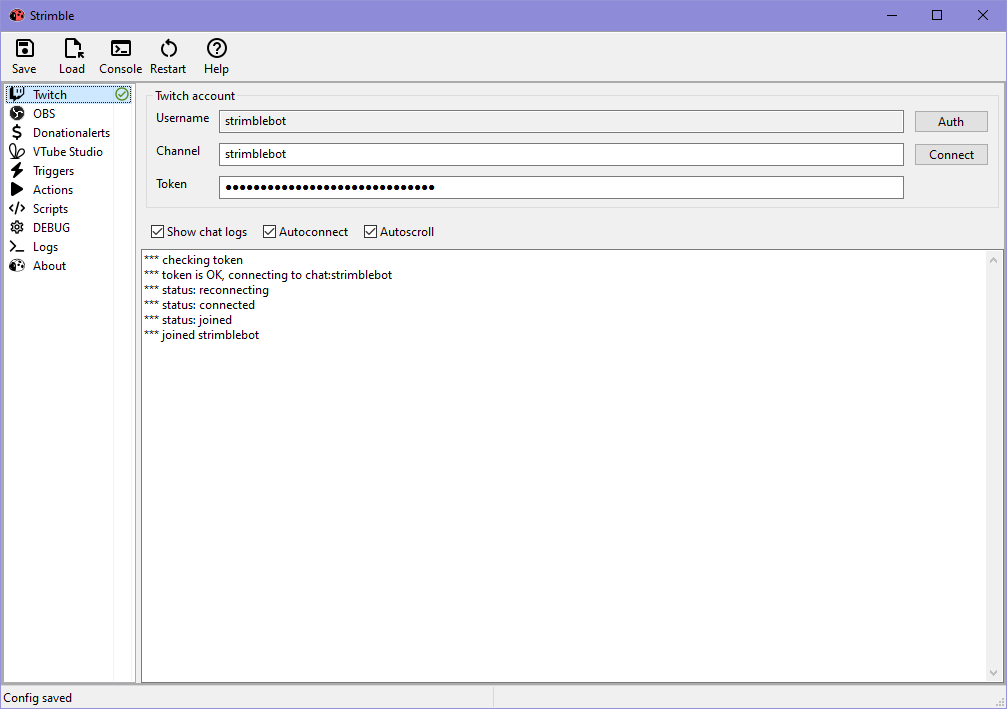Image resolution: width=1007 pixels, height=709 pixels.
Task: Click the Load file icon
Action: tap(73, 49)
